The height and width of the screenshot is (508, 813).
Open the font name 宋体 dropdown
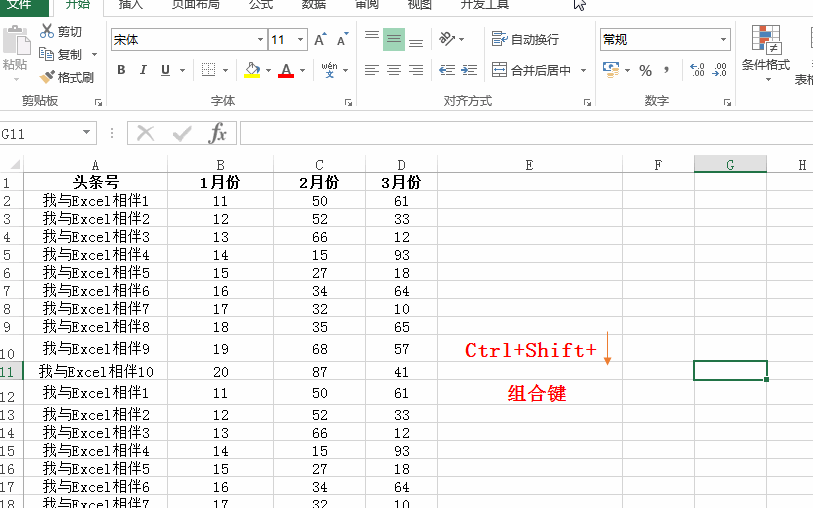coord(260,39)
